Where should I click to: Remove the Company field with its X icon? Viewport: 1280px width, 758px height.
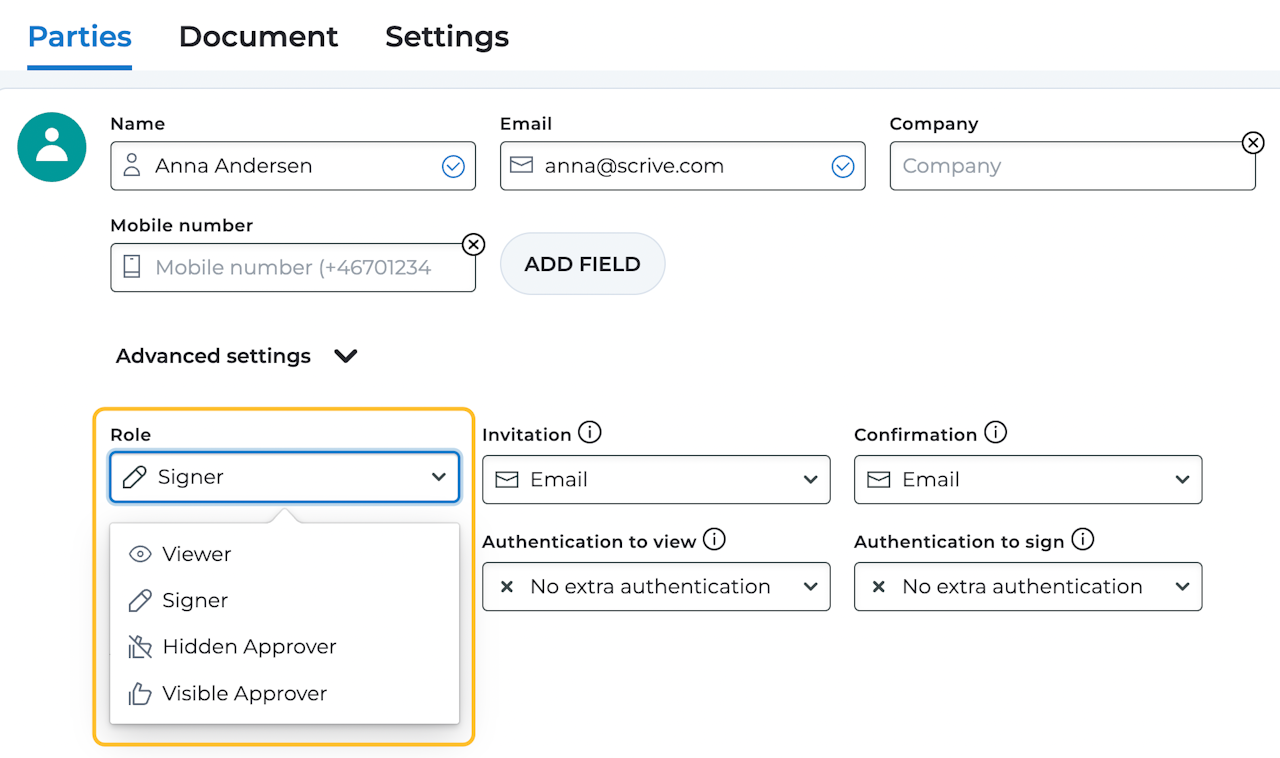click(x=1252, y=143)
